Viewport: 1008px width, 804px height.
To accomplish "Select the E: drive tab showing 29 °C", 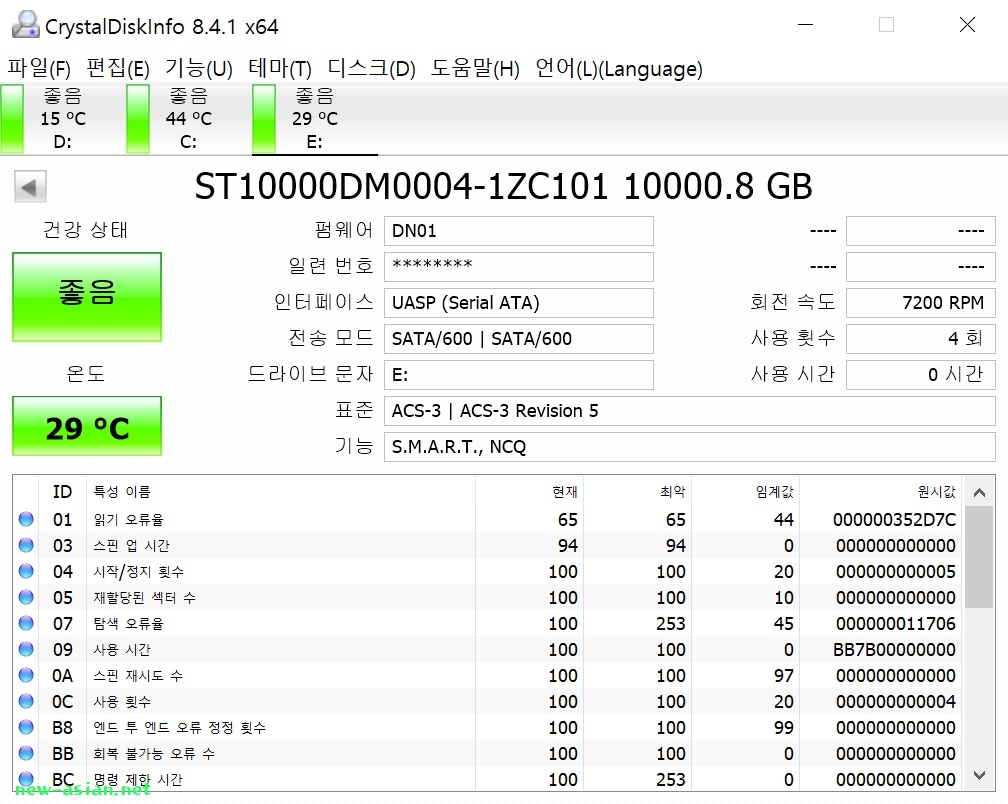I will tap(315, 119).
